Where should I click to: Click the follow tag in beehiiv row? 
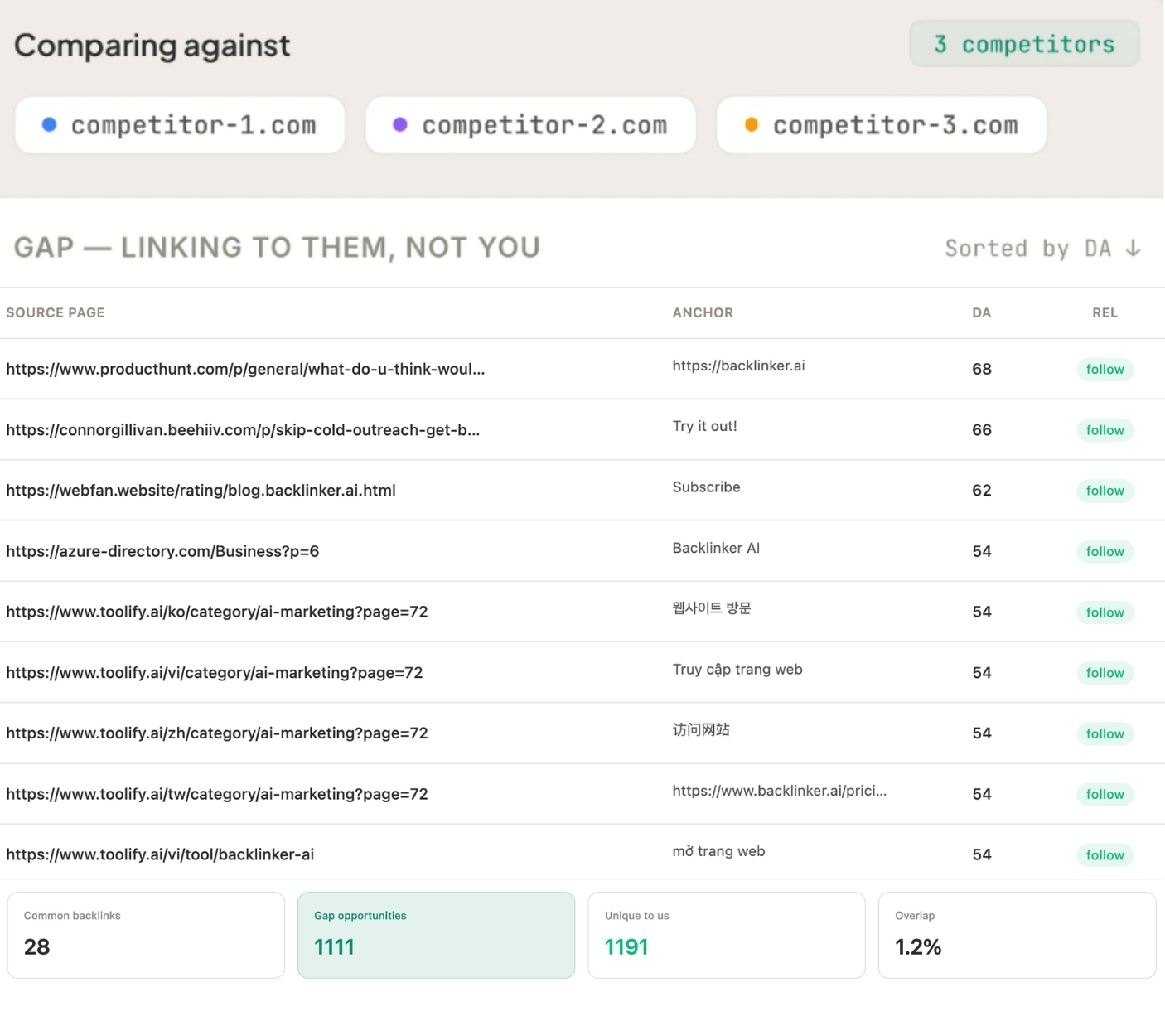[1105, 429]
